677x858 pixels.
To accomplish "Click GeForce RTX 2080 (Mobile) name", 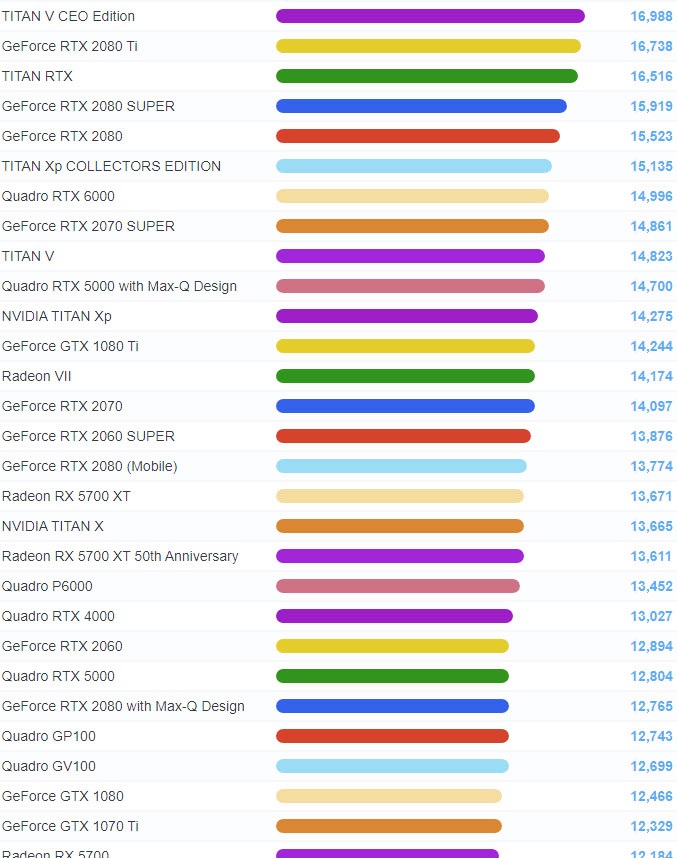I will point(90,466).
